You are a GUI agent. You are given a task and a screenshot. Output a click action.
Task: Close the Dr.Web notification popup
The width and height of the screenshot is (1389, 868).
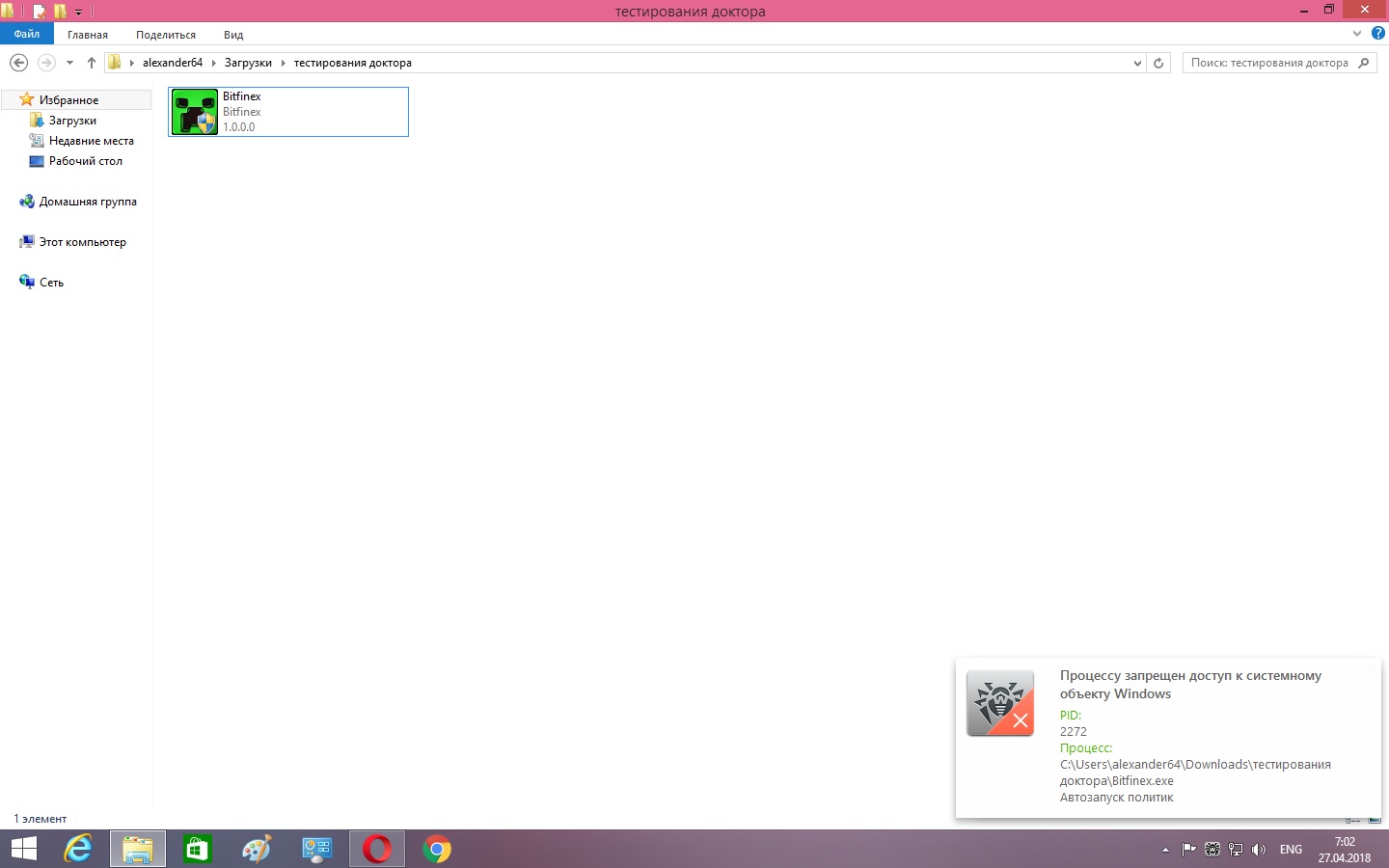click(1370, 669)
